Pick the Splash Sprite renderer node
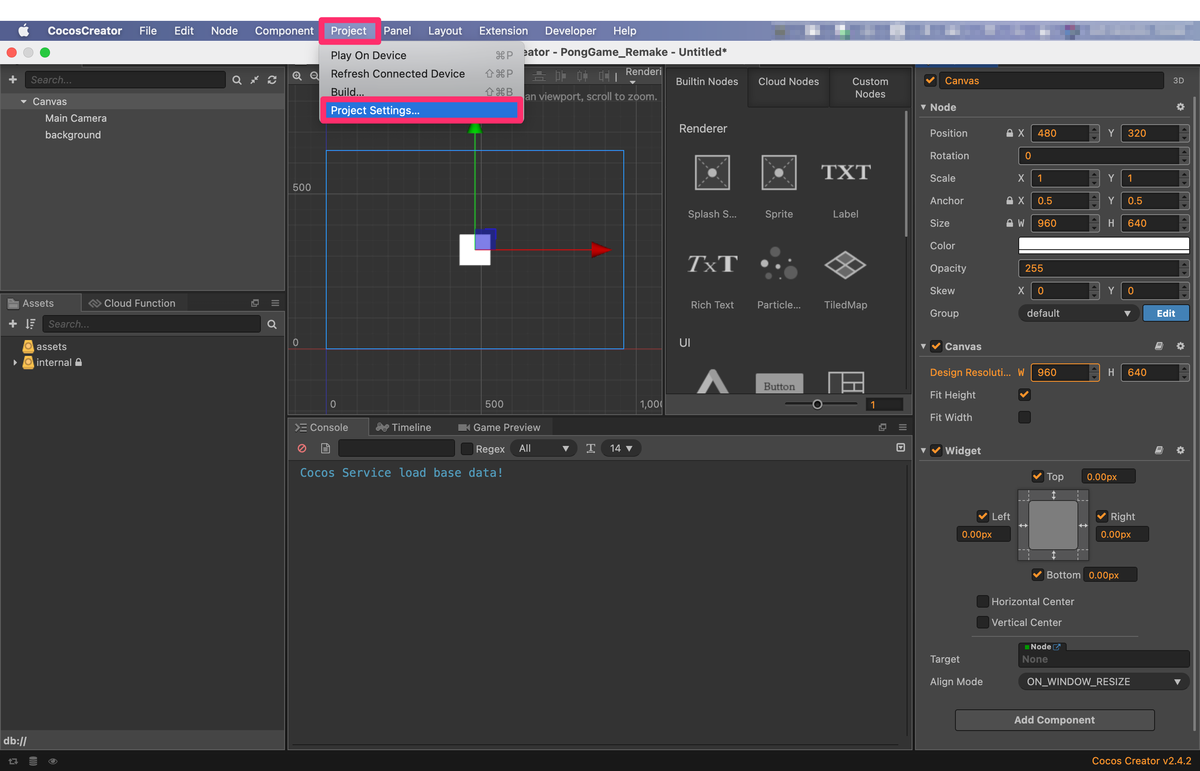Image resolution: width=1200 pixels, height=771 pixels. [x=712, y=172]
